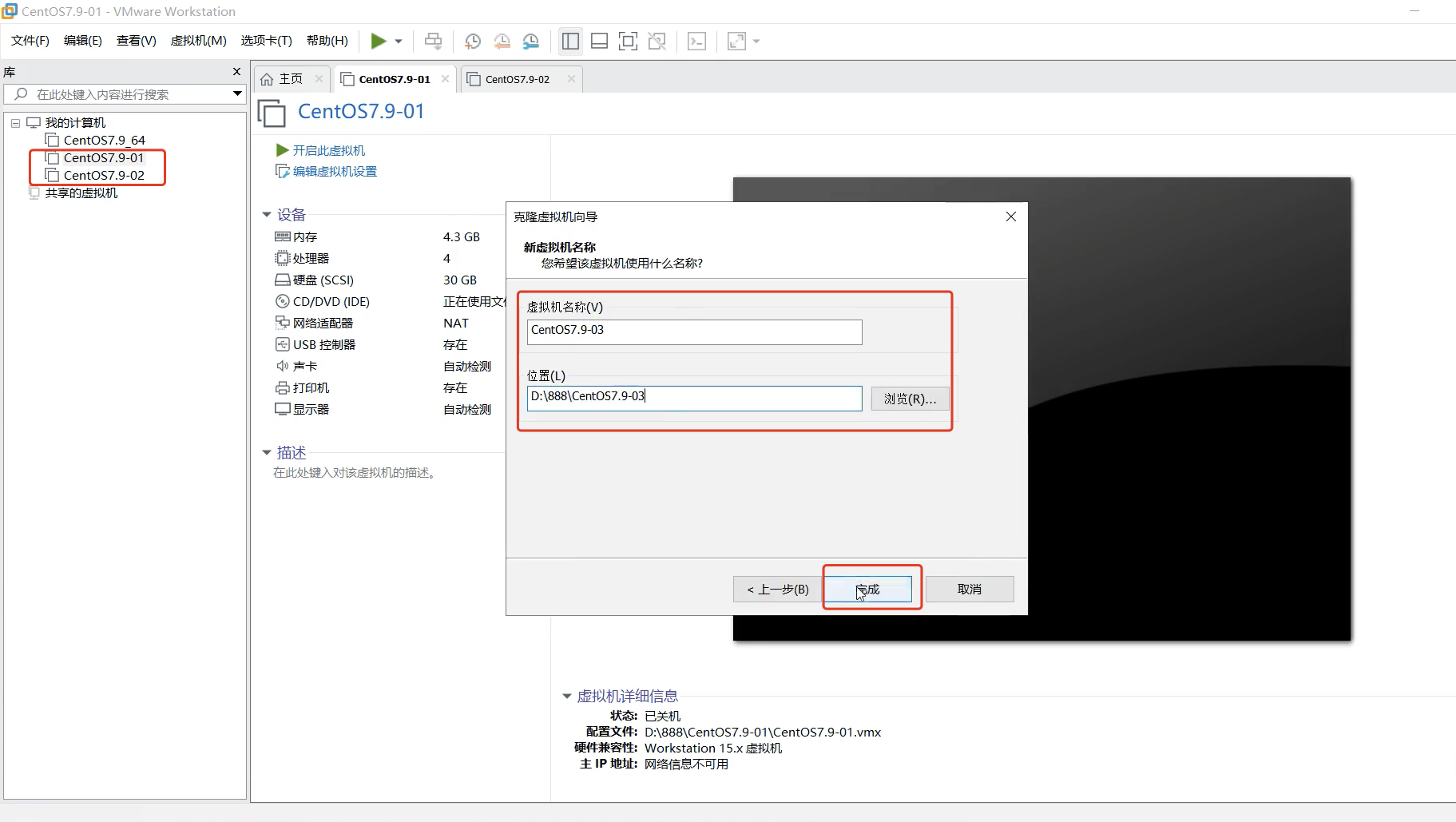The width and height of the screenshot is (1456, 822).
Task: Click the USB 控制器 device icon
Action: coord(282,344)
